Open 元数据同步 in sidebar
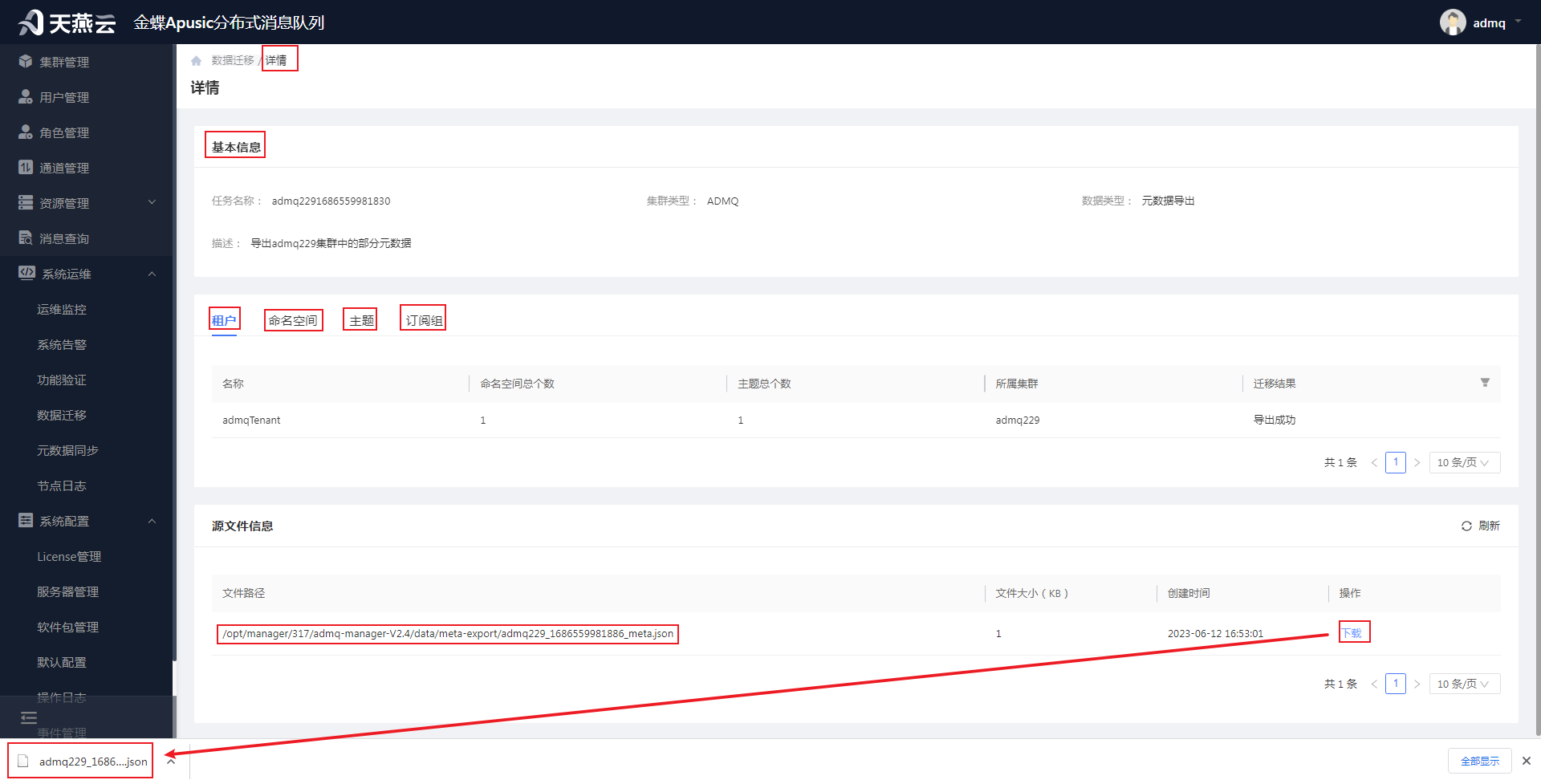The width and height of the screenshot is (1541, 784). click(x=67, y=450)
